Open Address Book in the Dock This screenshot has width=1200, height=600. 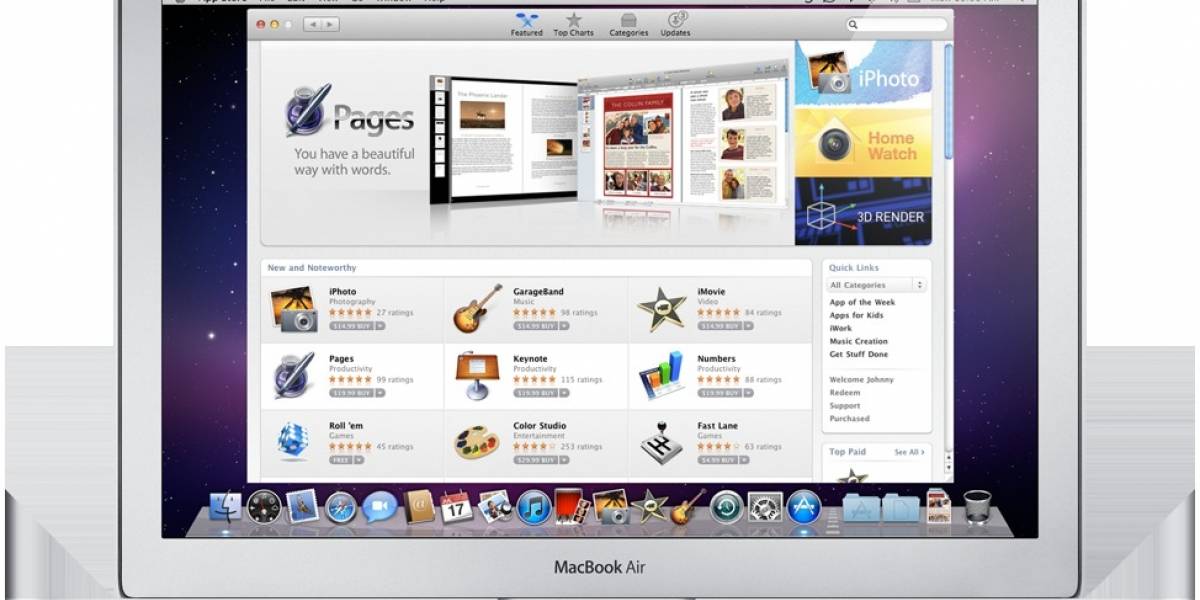tap(419, 506)
